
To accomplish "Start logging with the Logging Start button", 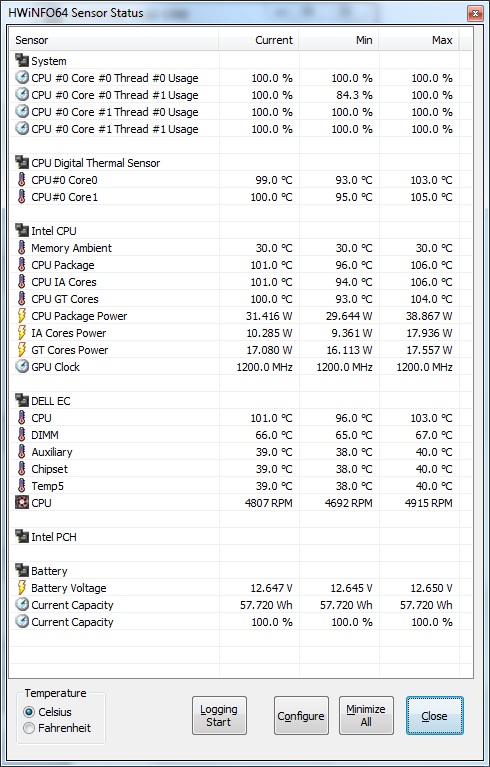I will [x=219, y=716].
